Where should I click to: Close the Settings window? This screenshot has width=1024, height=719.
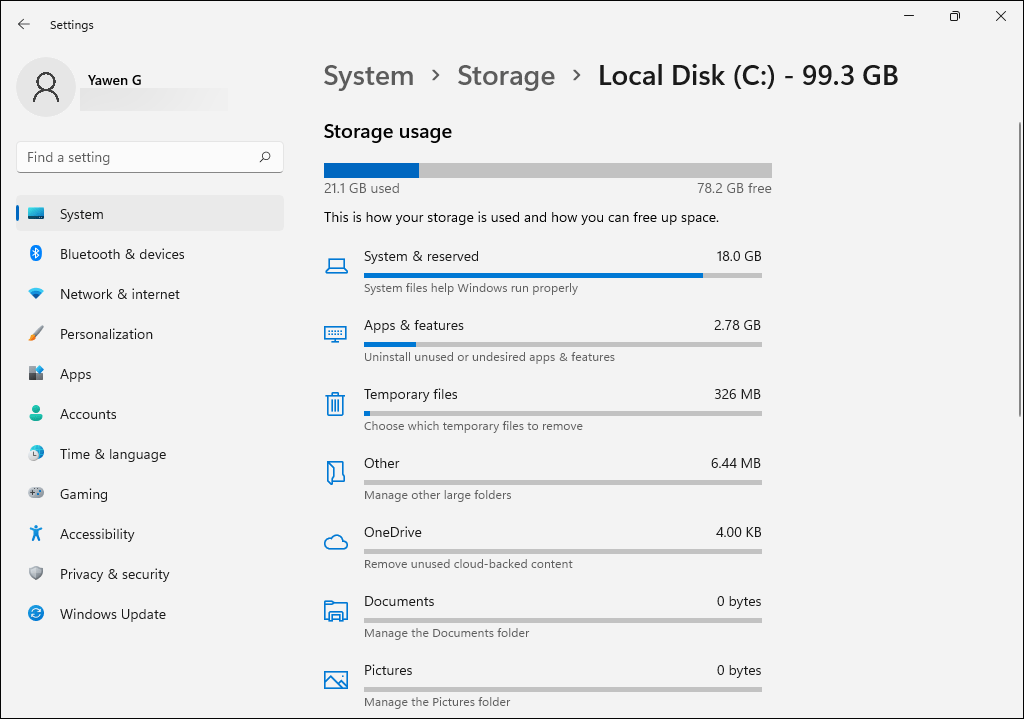(1000, 16)
